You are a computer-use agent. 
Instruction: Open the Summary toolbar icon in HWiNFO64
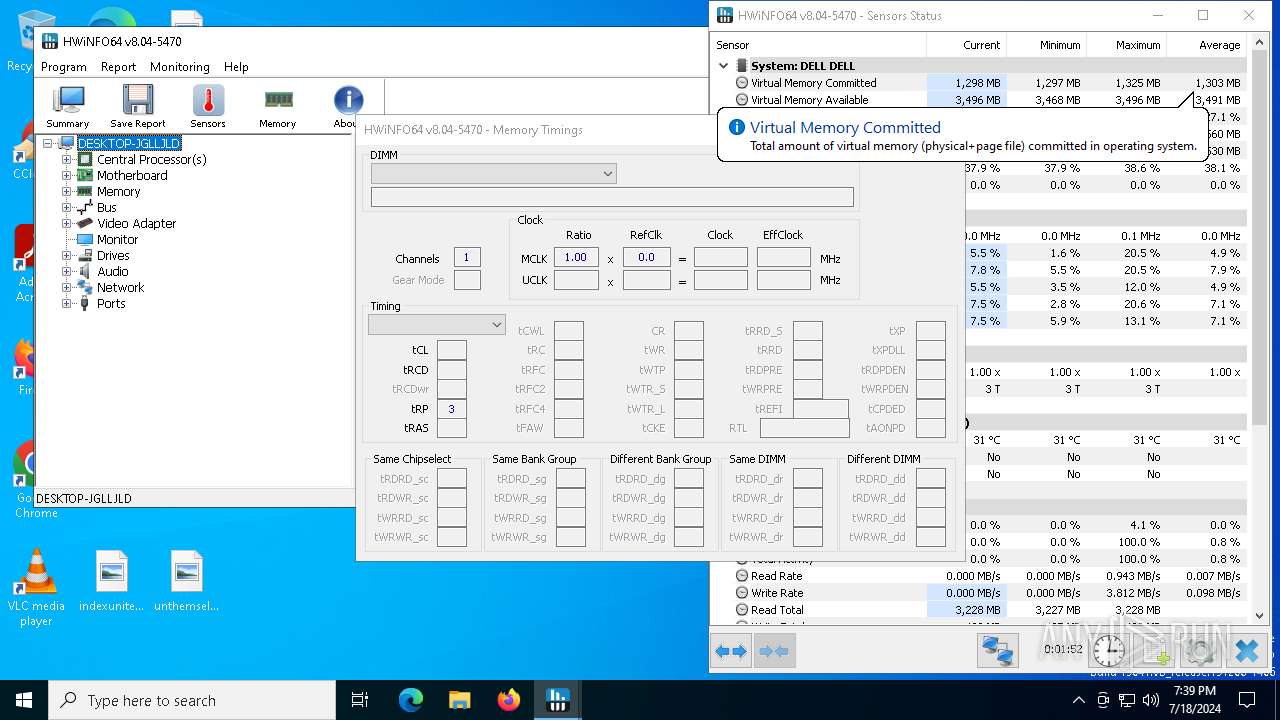(x=68, y=106)
